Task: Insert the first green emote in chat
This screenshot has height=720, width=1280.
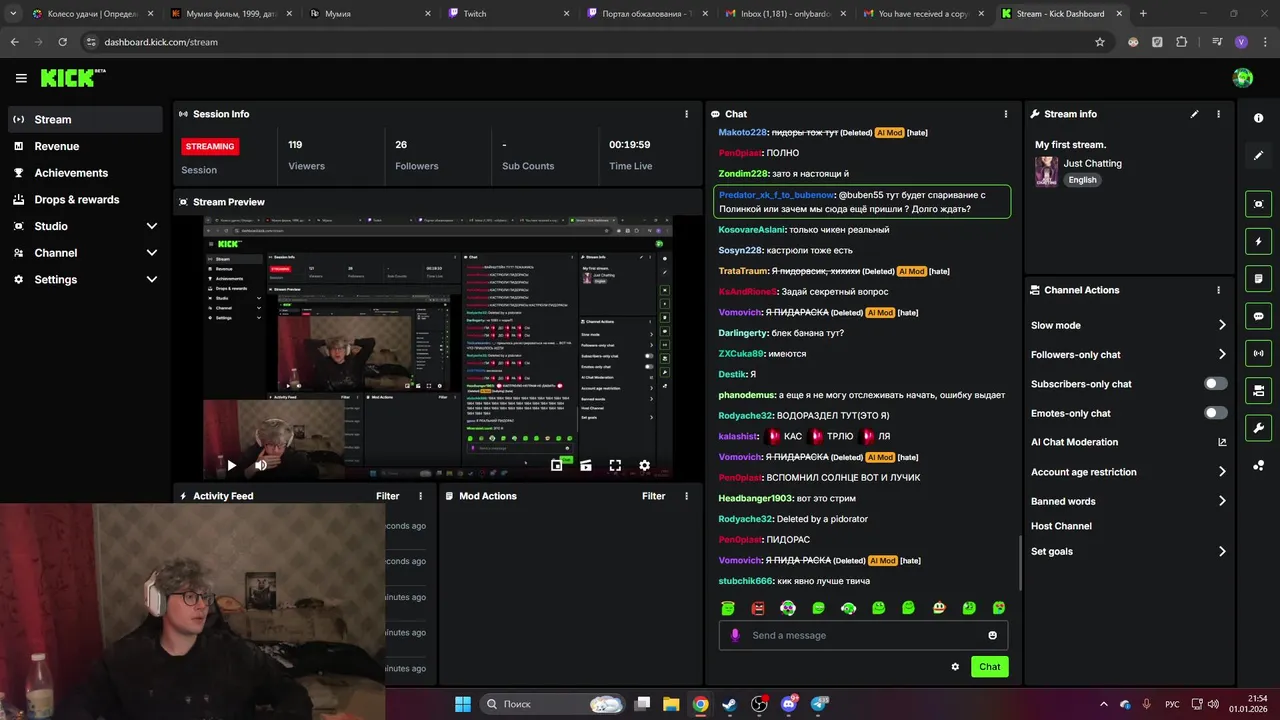Action: (728, 608)
